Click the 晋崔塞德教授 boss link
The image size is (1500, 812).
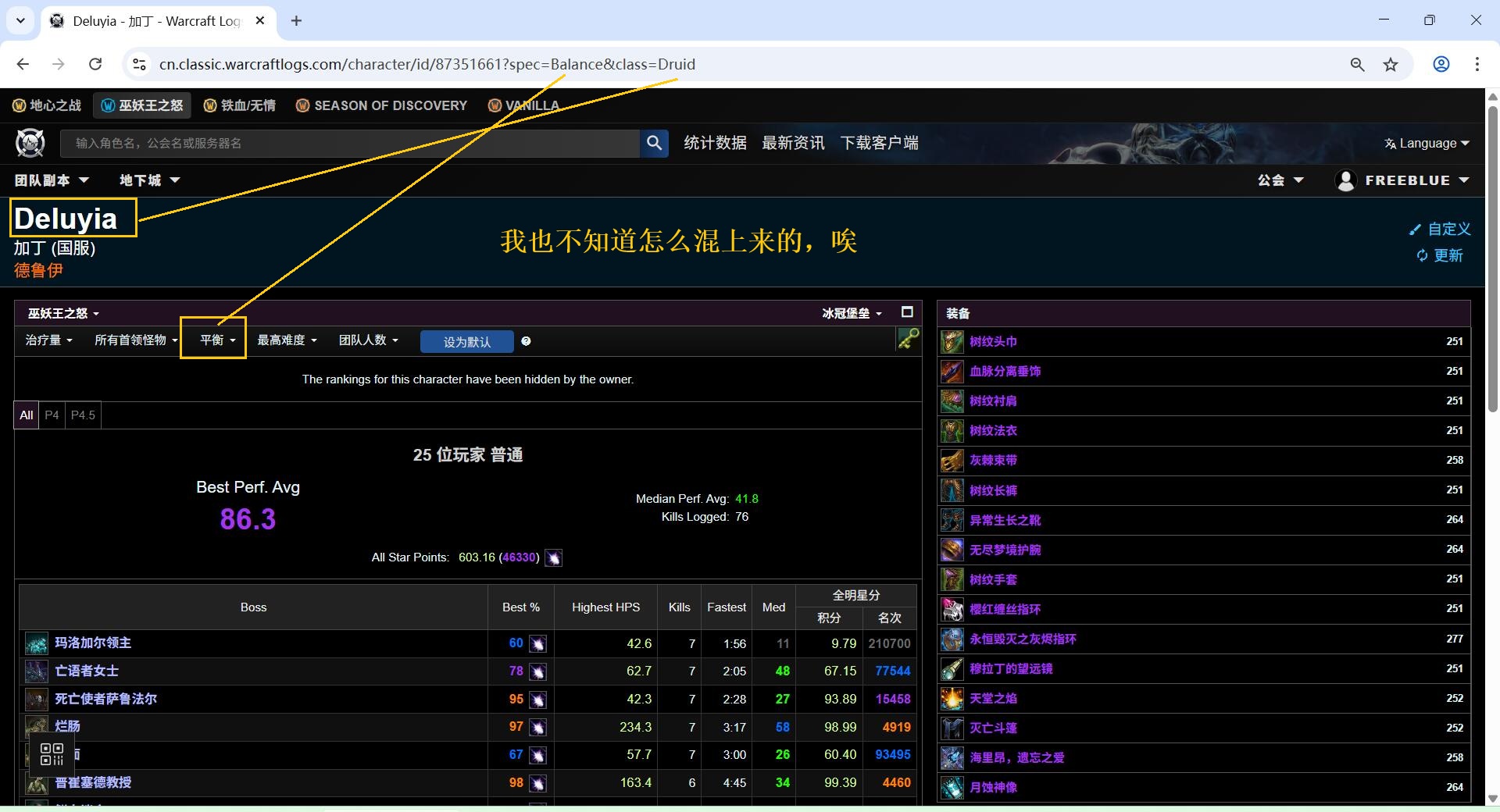click(93, 782)
